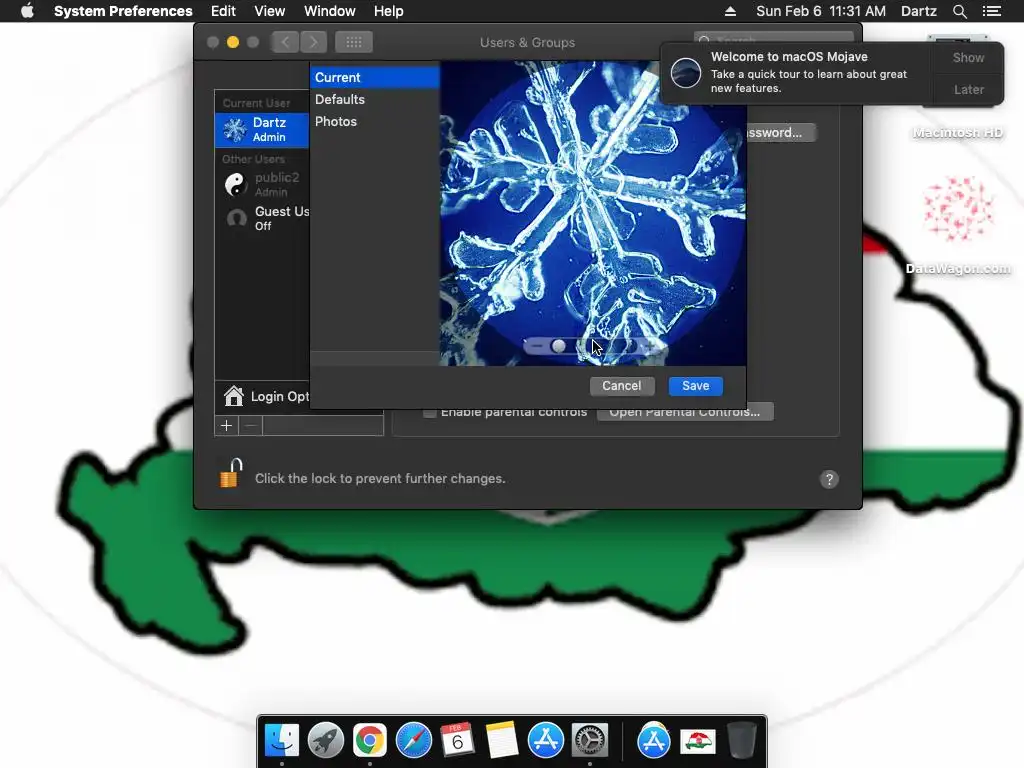This screenshot has height=768, width=1024.
Task: Go back with the toolbar back arrow
Action: click(x=285, y=42)
